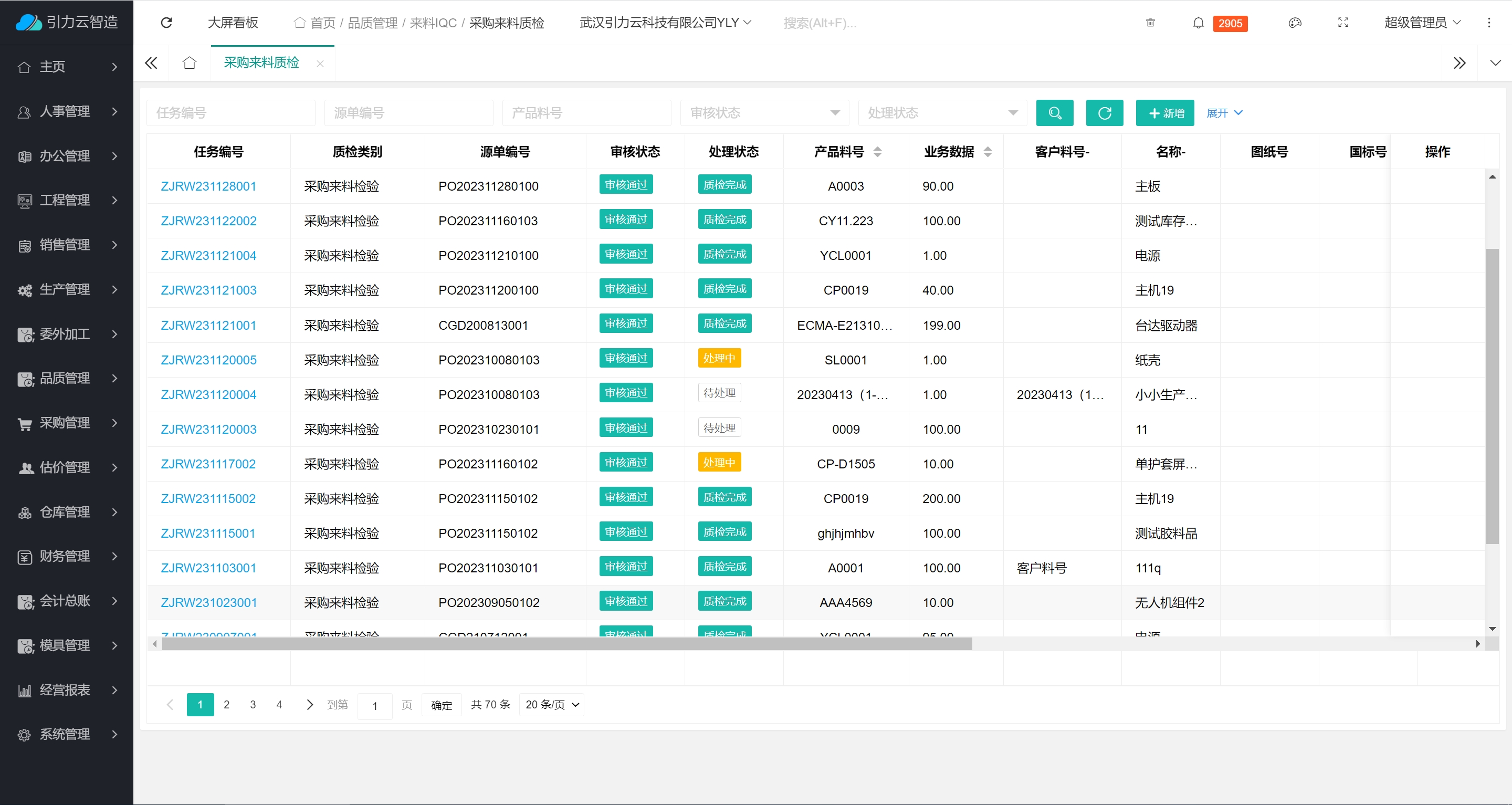1512x805 pixels.
Task: Expand 品质管理 in the sidebar
Action: 66,379
